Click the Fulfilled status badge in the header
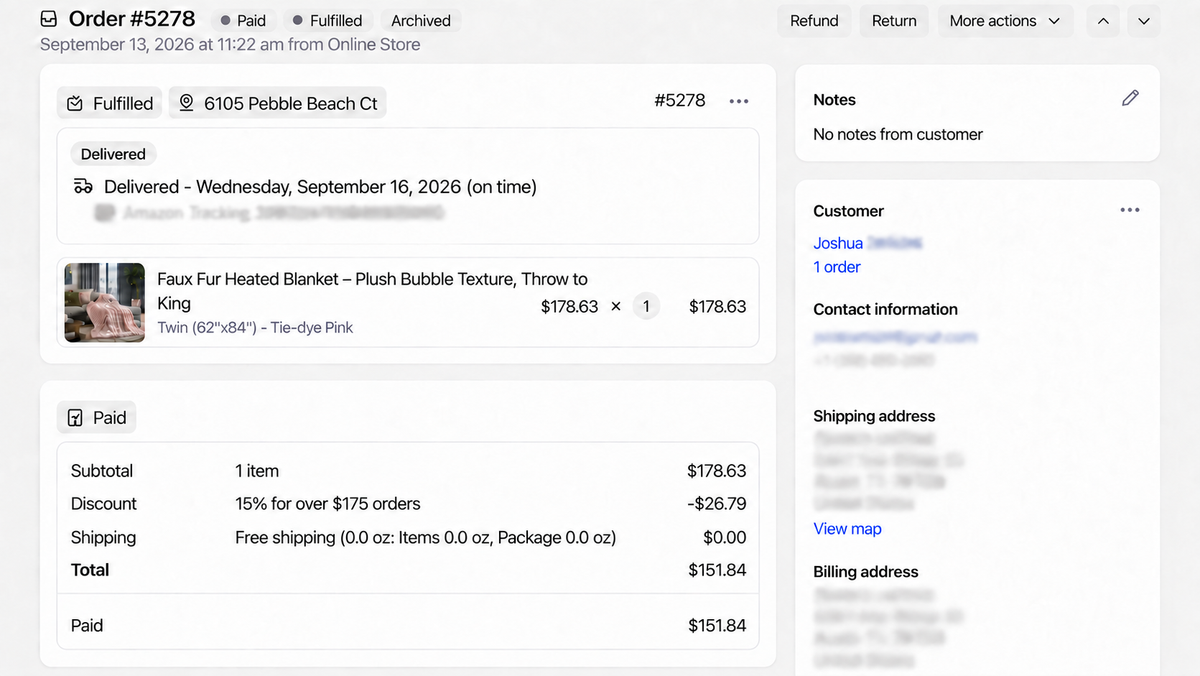Image resolution: width=1200 pixels, height=676 pixels. click(327, 20)
